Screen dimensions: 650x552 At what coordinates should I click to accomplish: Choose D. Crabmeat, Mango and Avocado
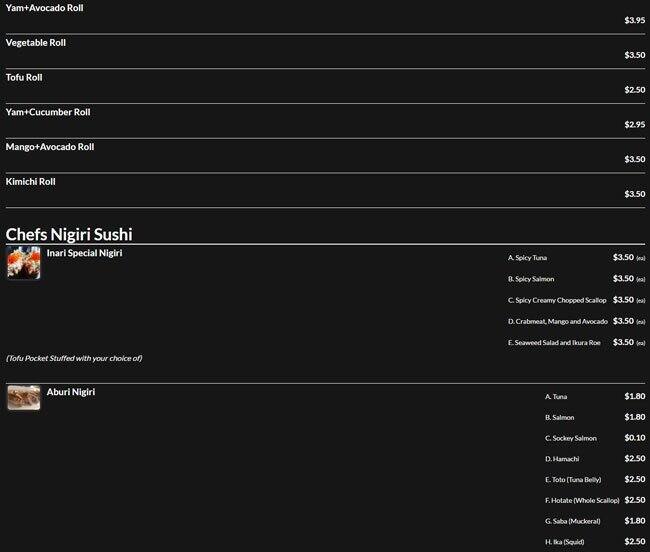tap(557, 321)
